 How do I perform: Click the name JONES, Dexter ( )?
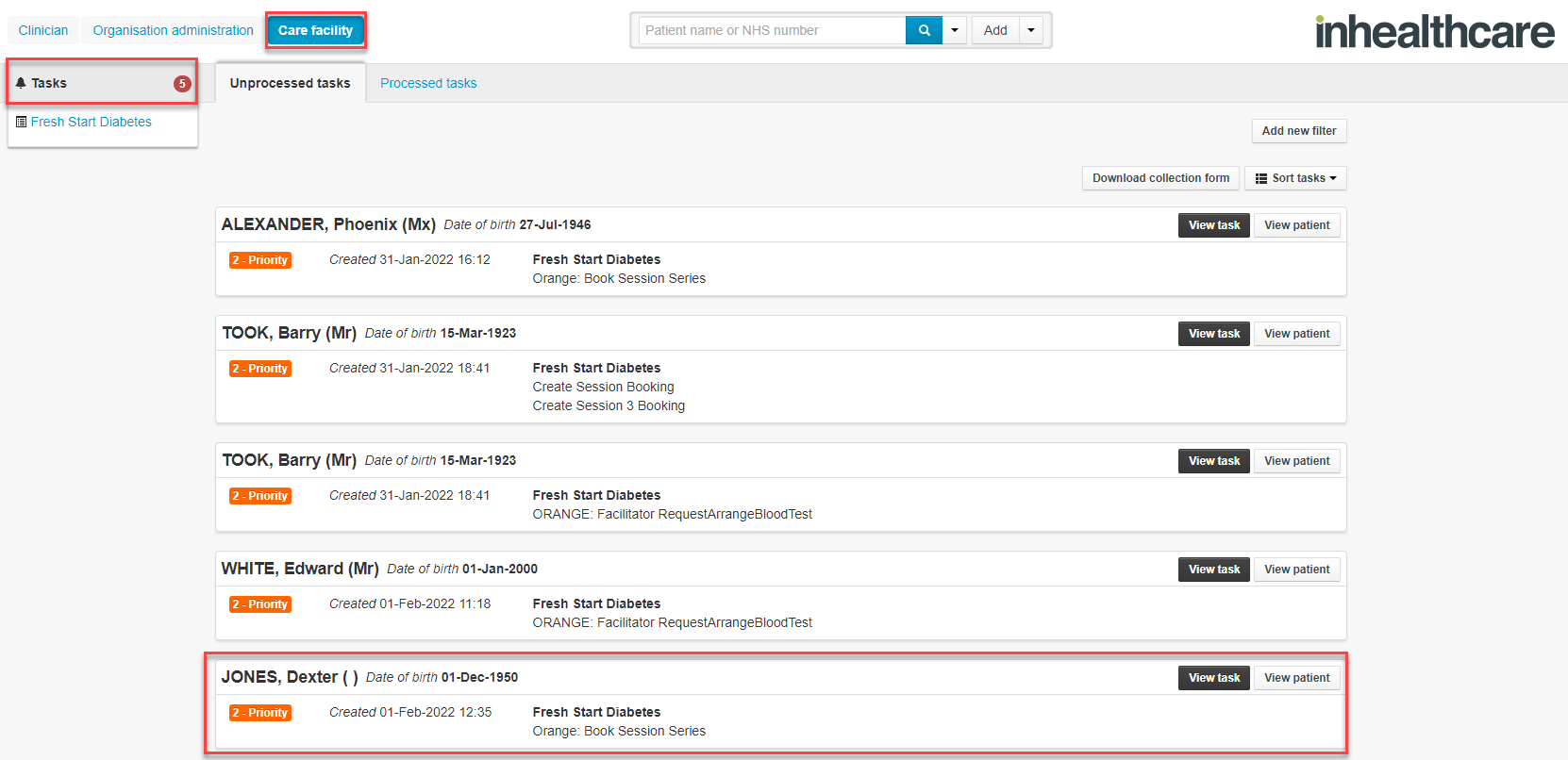pyautogui.click(x=290, y=677)
